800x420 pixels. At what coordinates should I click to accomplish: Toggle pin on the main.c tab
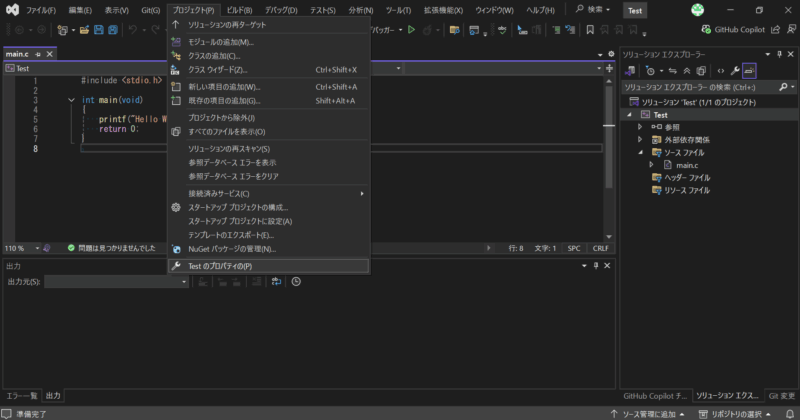tap(38, 53)
